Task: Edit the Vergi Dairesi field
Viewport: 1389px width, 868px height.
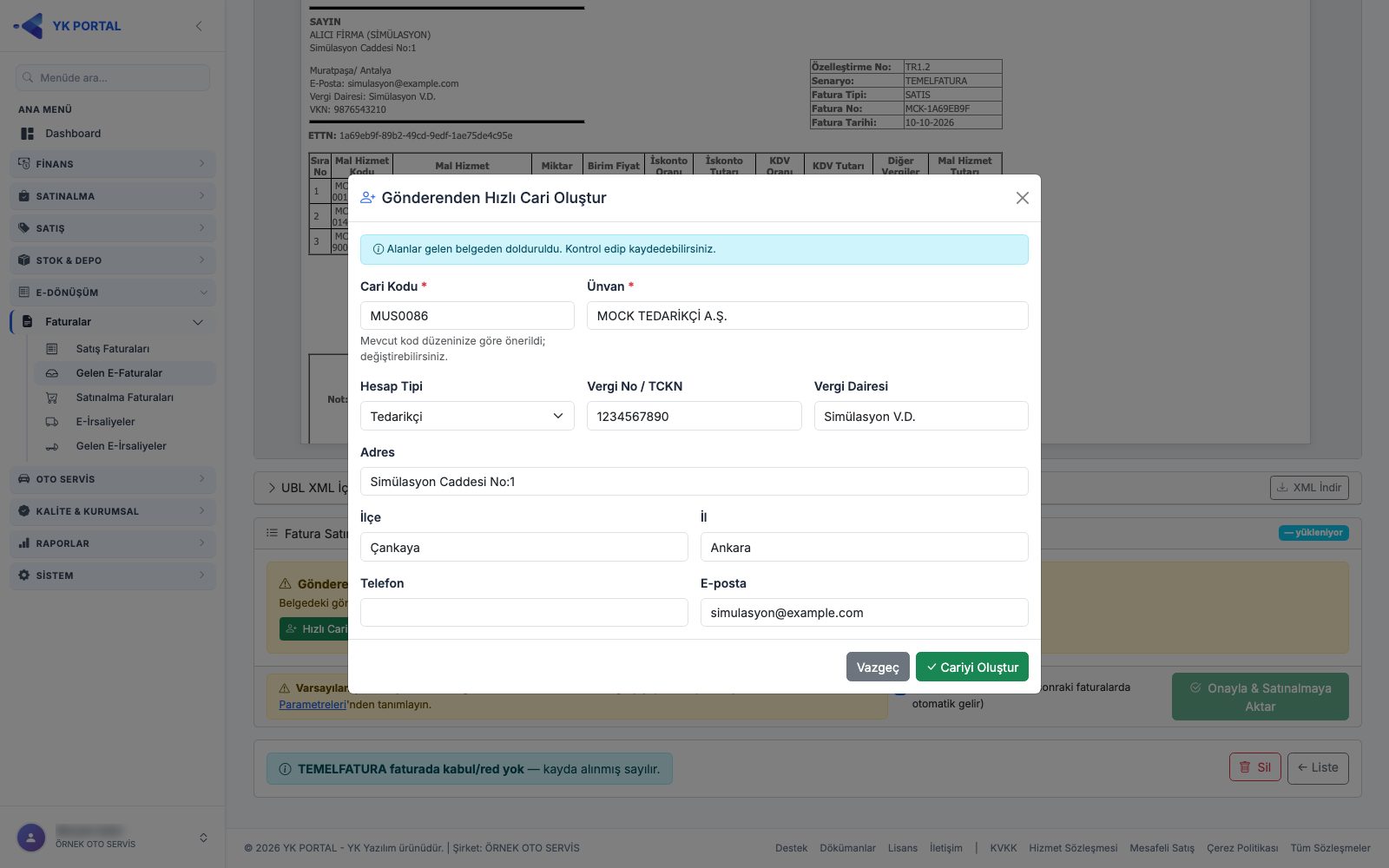Action: click(921, 416)
